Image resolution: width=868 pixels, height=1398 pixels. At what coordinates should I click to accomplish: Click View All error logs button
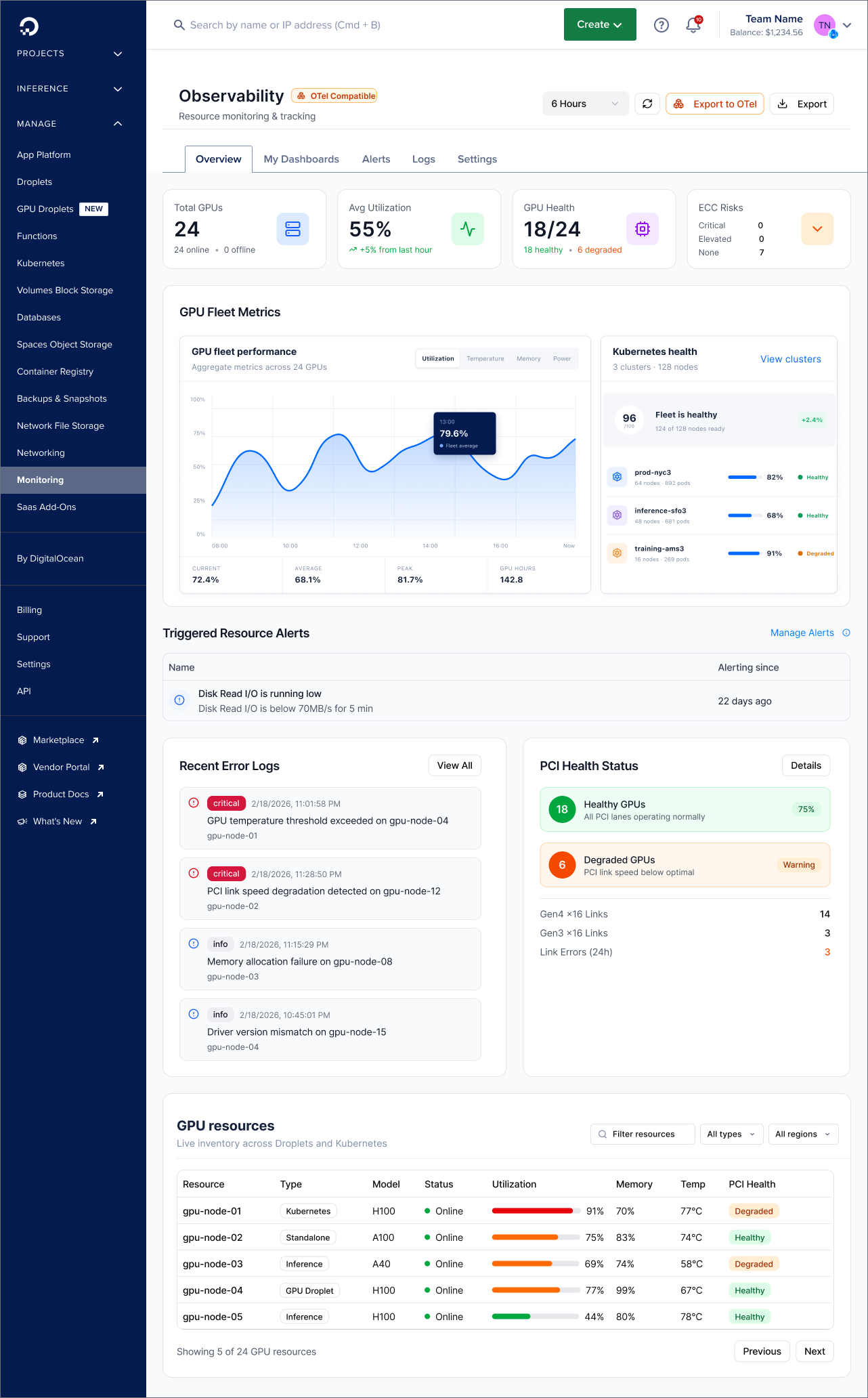click(x=455, y=765)
